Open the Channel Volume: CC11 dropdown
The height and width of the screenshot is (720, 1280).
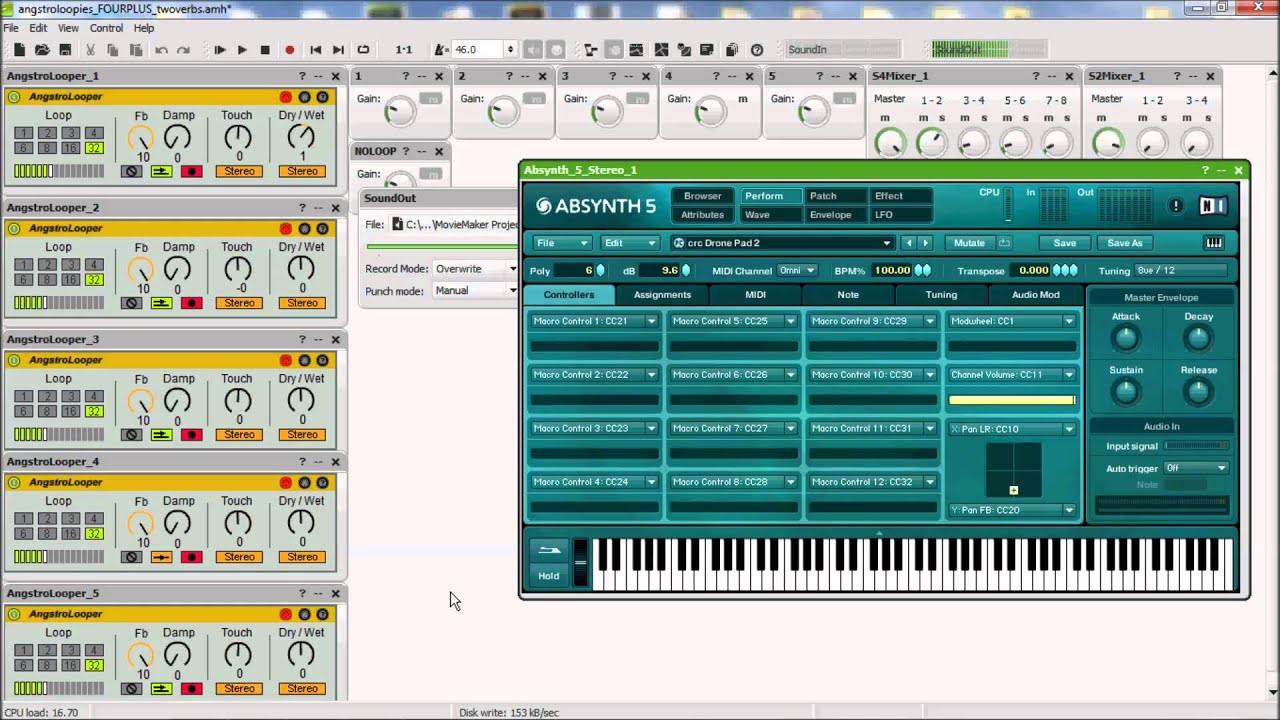coord(1012,375)
